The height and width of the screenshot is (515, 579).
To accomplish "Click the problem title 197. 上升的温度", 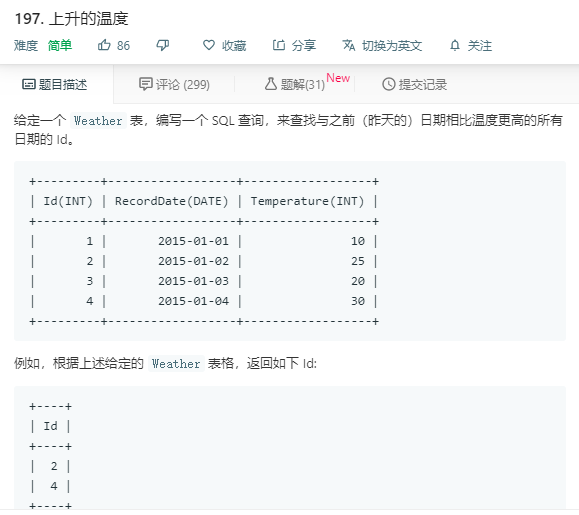I will tap(72, 18).
